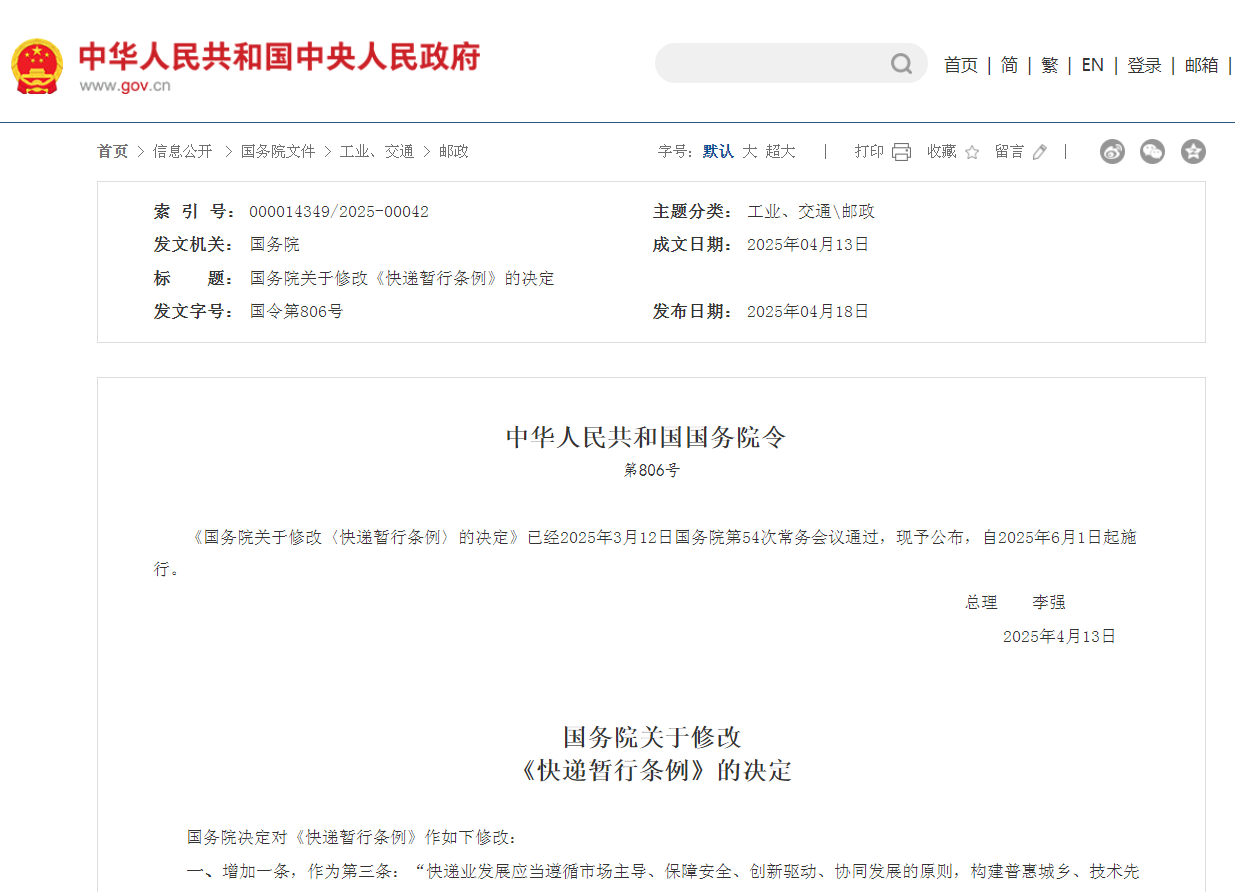
Task: Set font size to 默认
Action: (717, 151)
